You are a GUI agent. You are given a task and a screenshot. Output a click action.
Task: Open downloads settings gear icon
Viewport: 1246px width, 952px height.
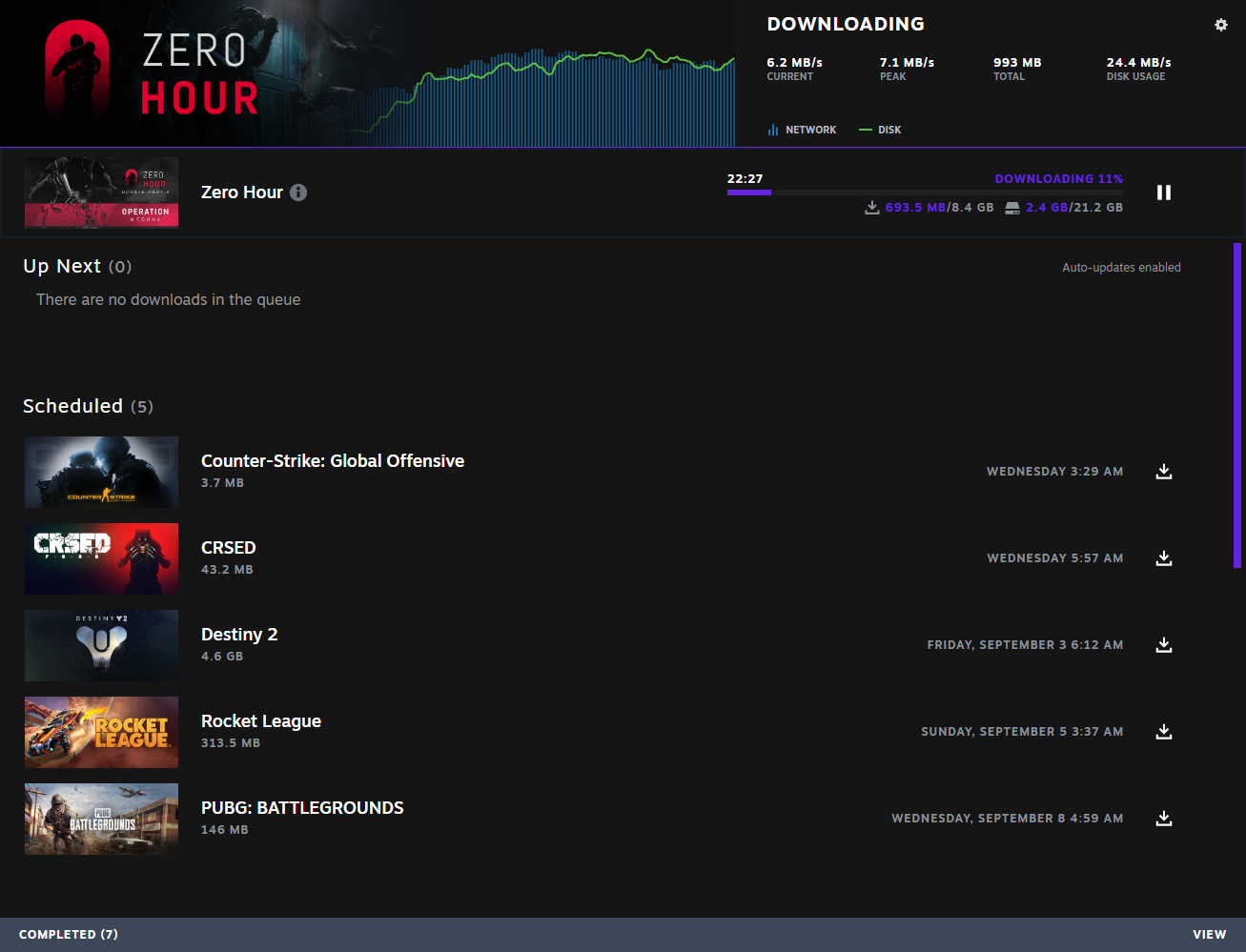point(1221,25)
